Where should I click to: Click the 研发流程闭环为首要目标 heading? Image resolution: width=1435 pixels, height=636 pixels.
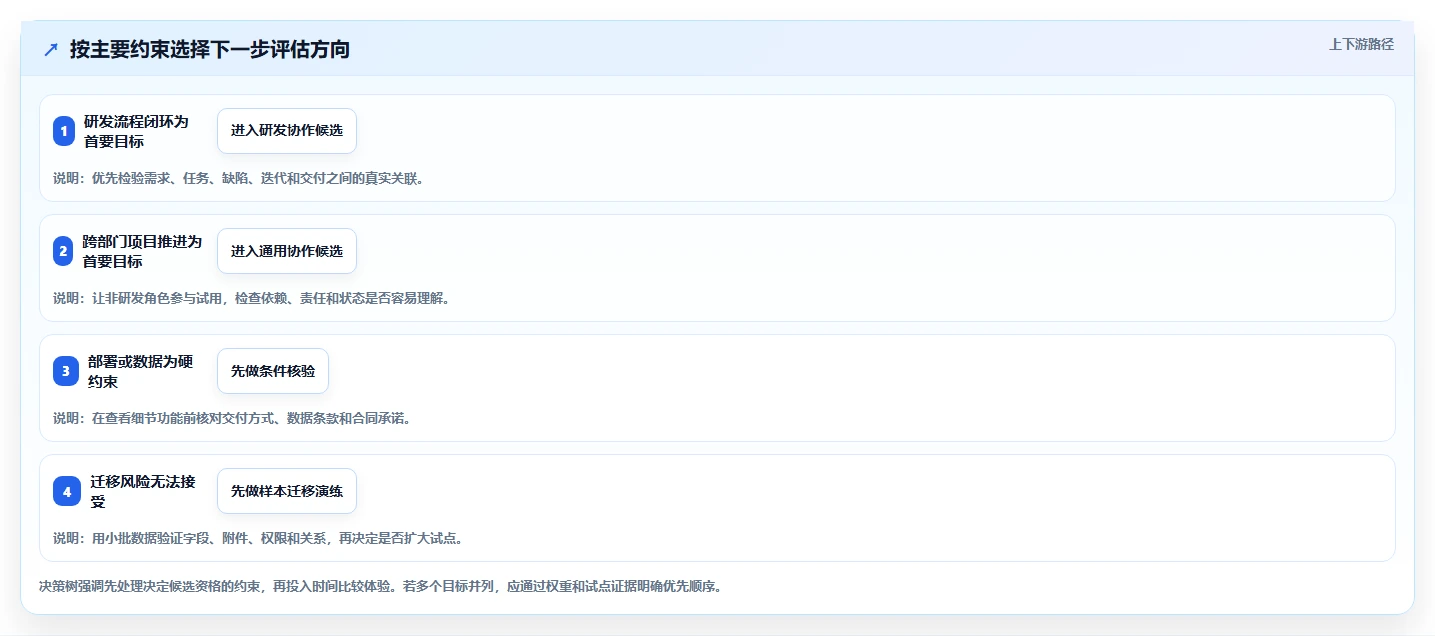135,131
